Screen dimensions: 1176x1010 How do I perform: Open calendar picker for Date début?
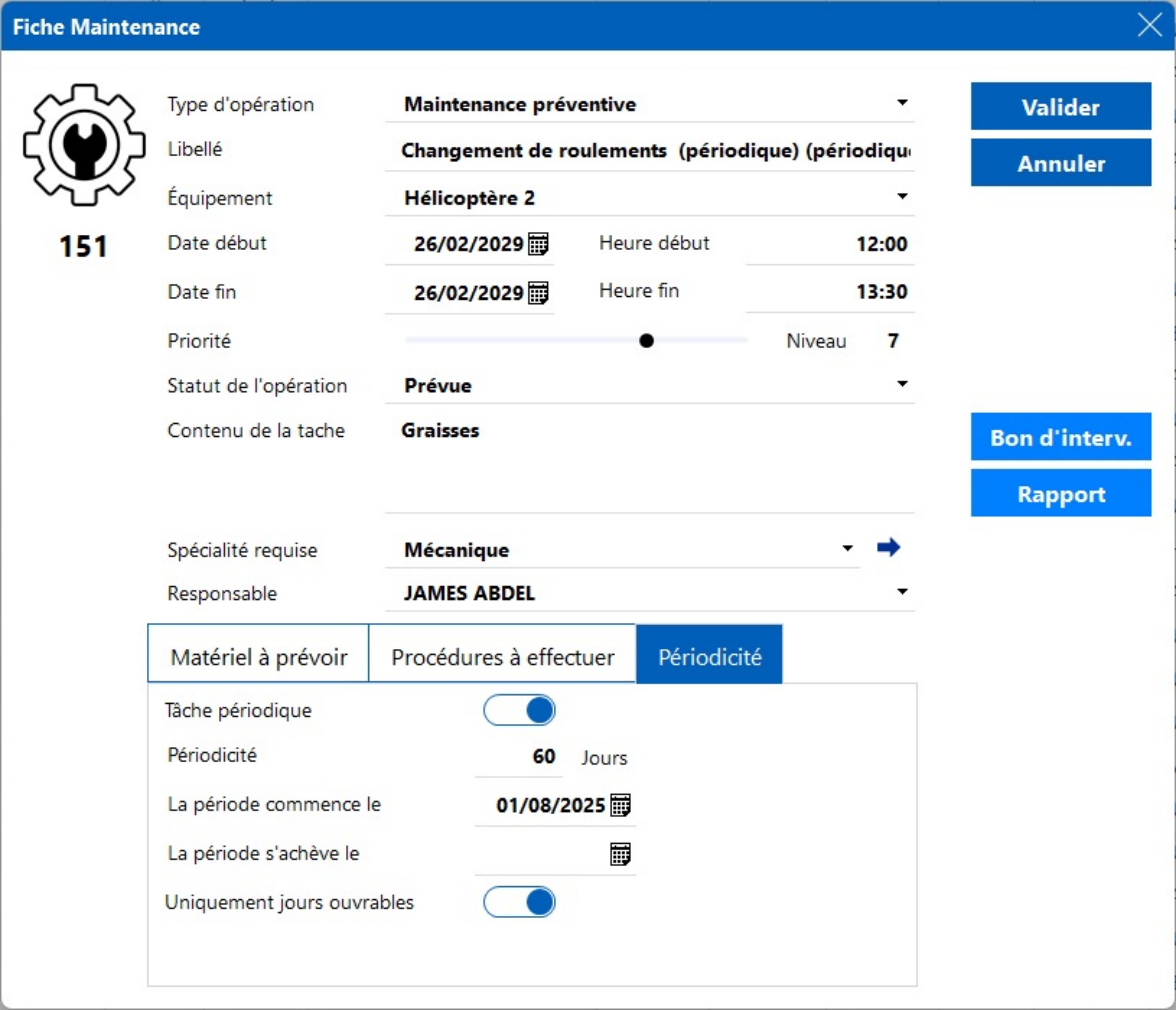[x=537, y=244]
